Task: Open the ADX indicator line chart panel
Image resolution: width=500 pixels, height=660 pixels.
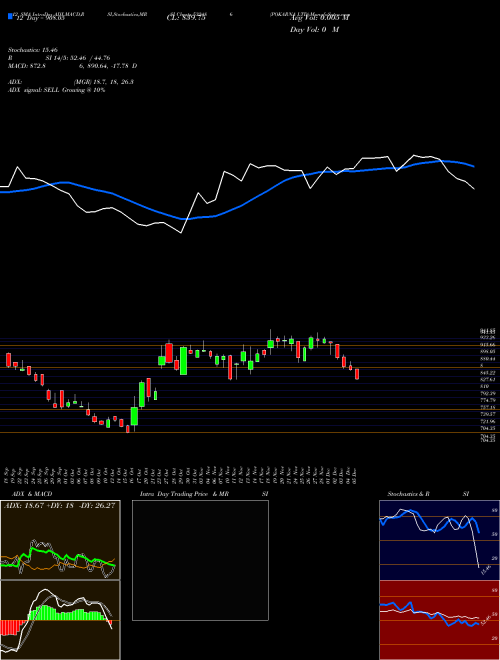Action: tap(60, 540)
